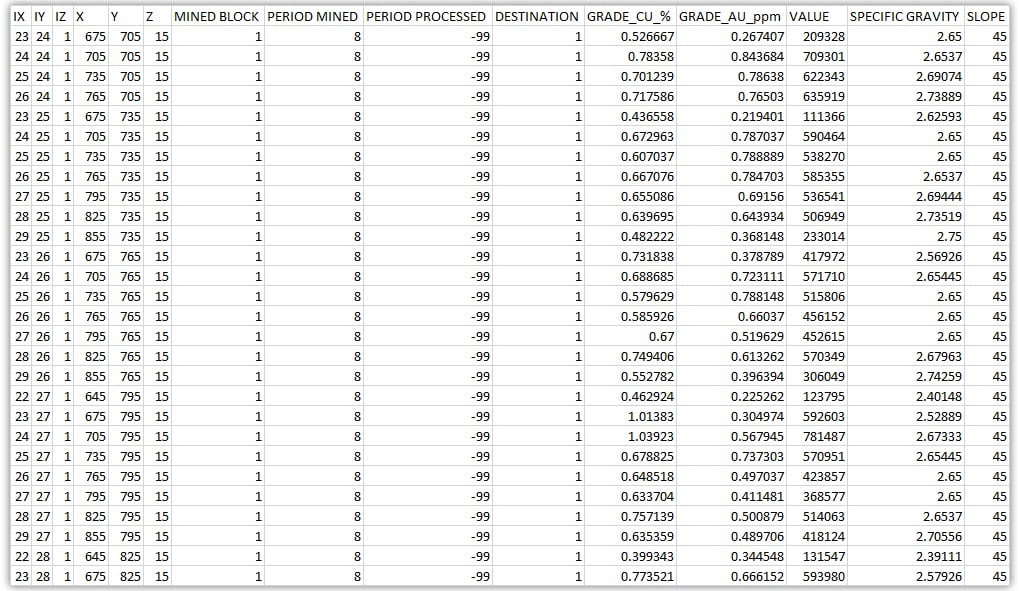
Task: Select the value cell 233014
Action: click(x=816, y=237)
